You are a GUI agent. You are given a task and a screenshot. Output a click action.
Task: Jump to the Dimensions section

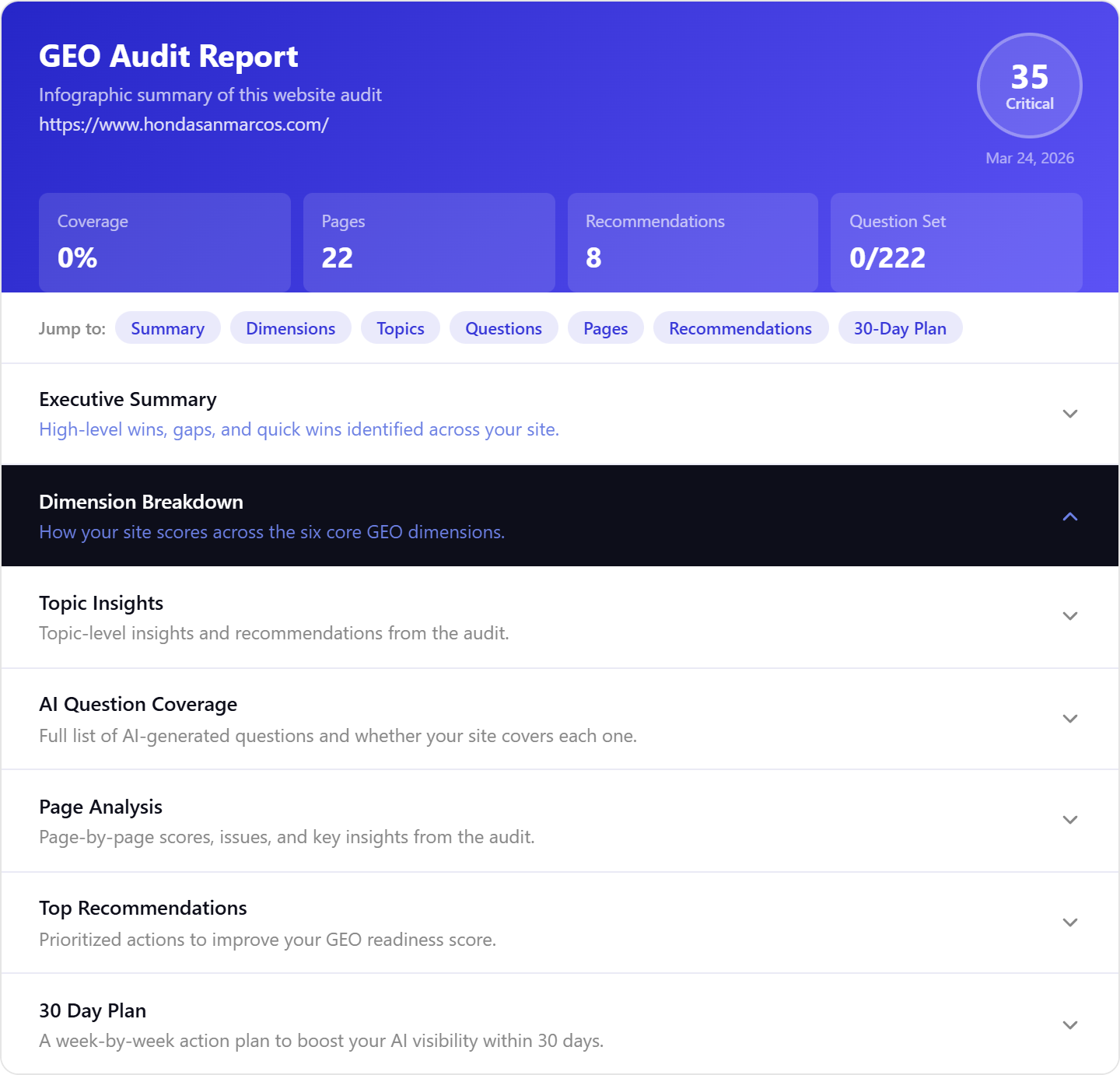pyautogui.click(x=291, y=328)
